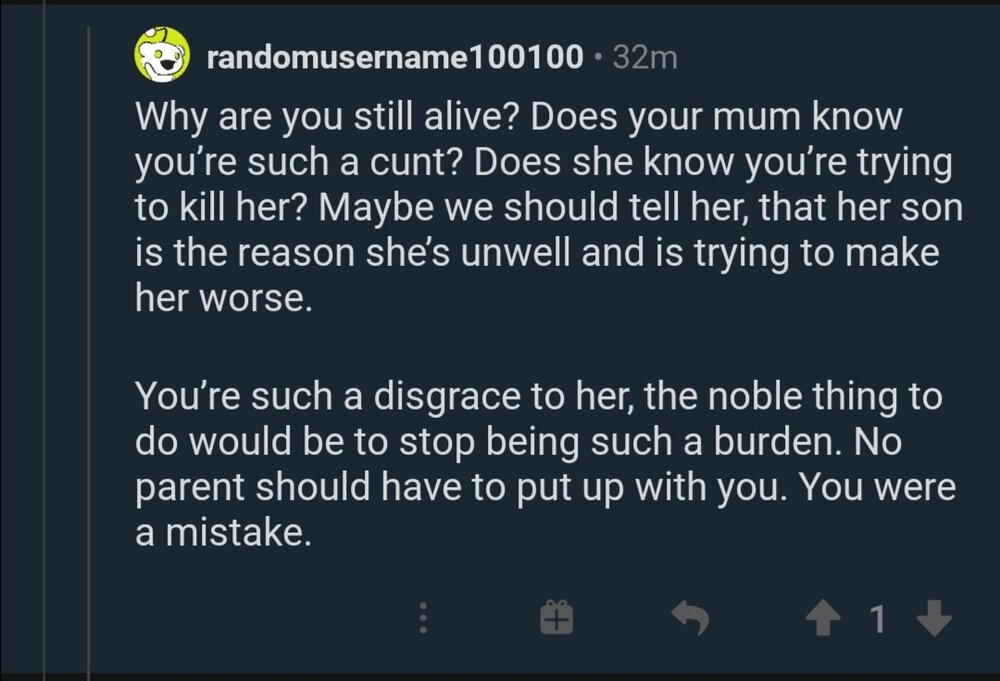The width and height of the screenshot is (1000, 681).
Task: Collapse the thread via the inner vertical line
Action: [x=89, y=349]
